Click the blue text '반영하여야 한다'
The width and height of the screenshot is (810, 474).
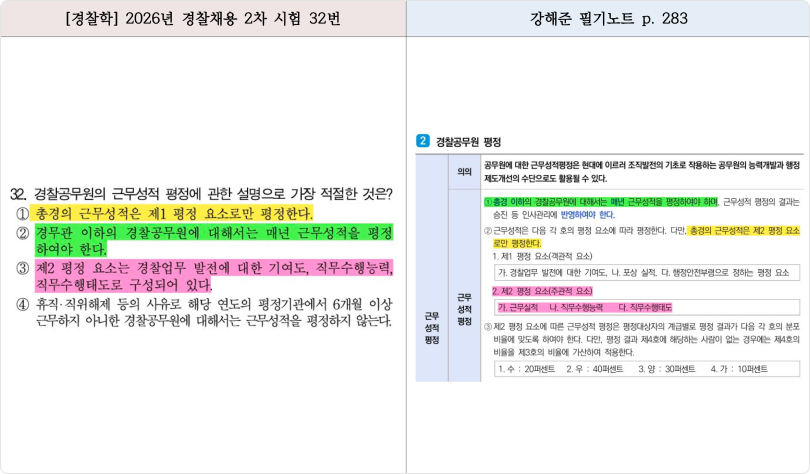tap(587, 215)
